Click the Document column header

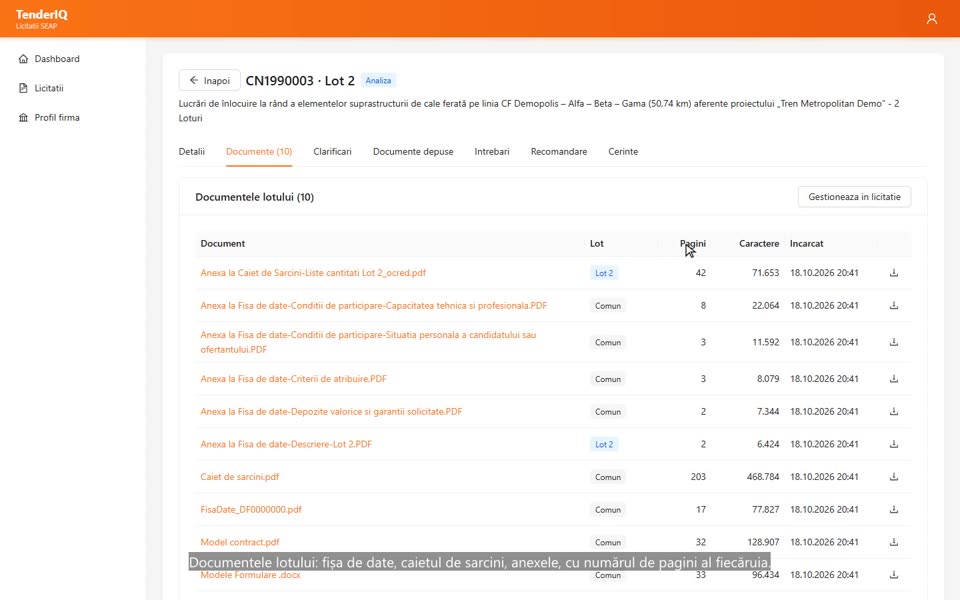pos(223,244)
